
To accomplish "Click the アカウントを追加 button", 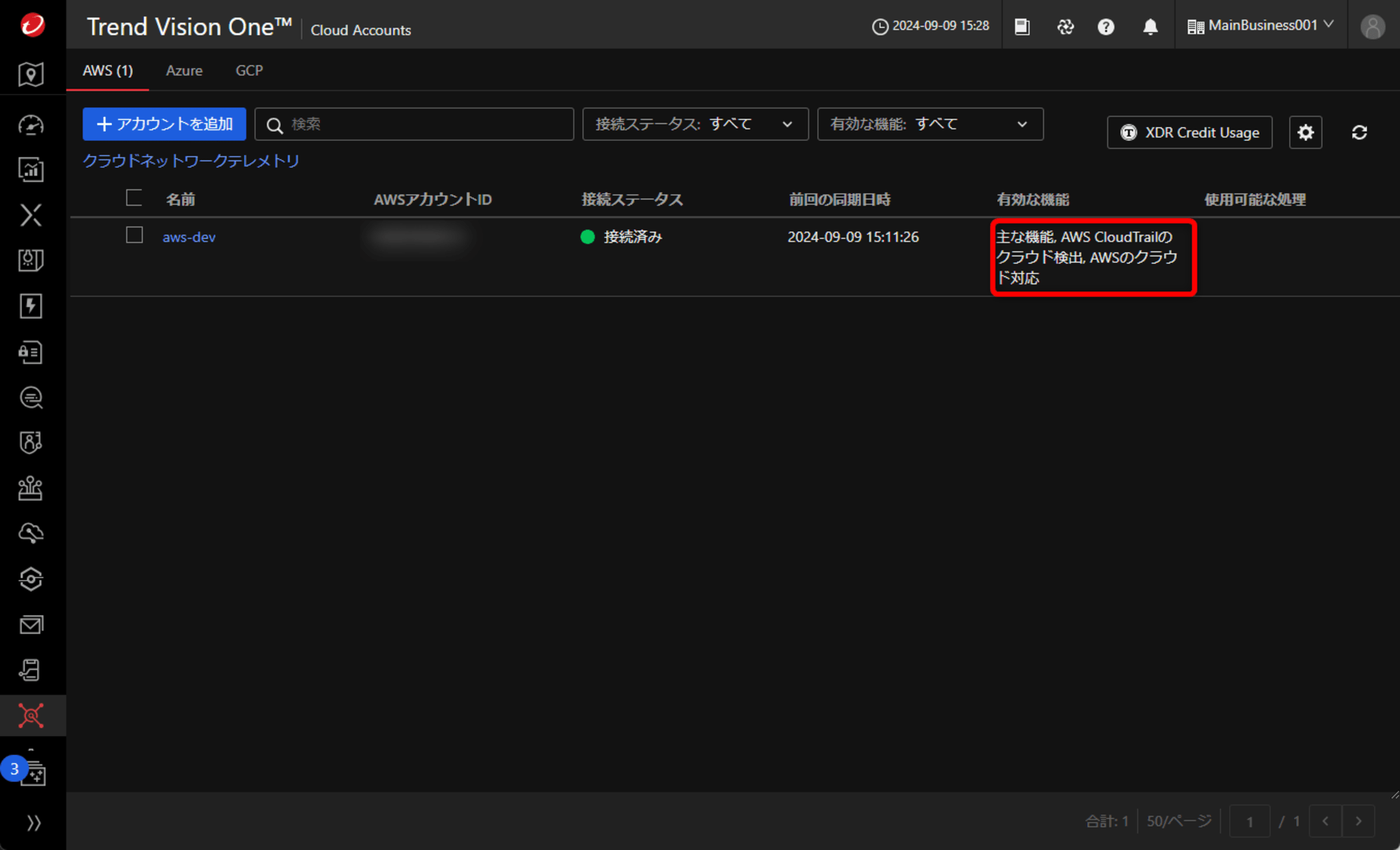I will (x=164, y=124).
